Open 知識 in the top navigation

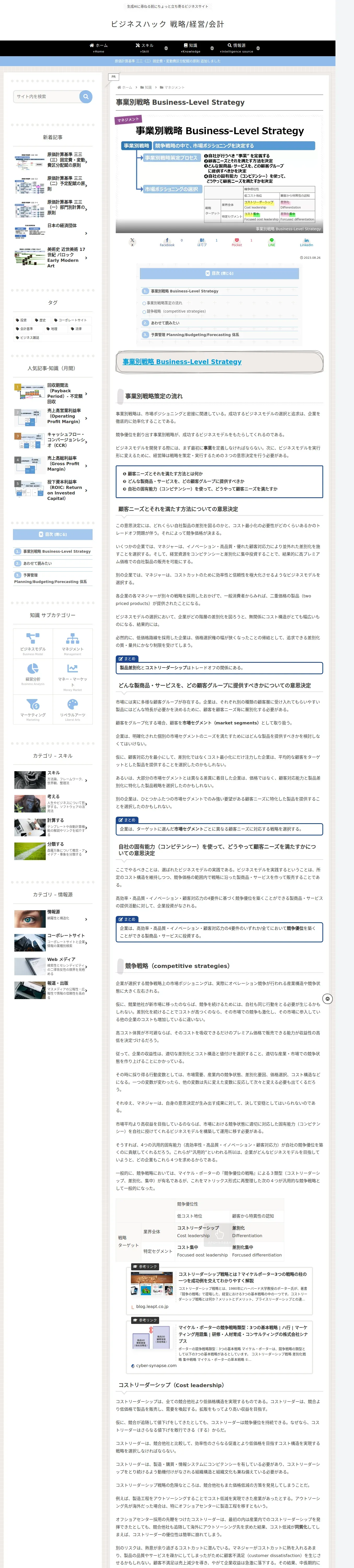(190, 48)
